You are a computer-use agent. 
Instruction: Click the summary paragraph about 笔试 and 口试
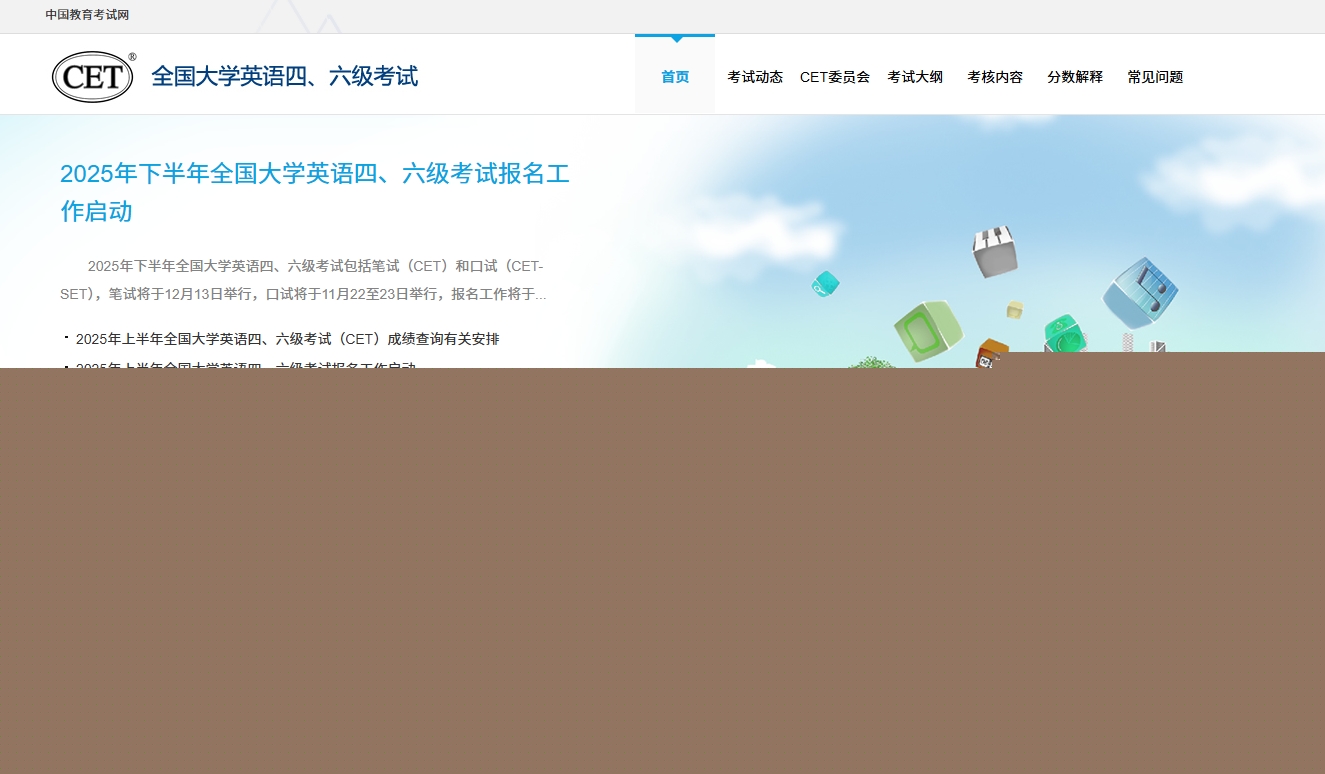tap(304, 280)
